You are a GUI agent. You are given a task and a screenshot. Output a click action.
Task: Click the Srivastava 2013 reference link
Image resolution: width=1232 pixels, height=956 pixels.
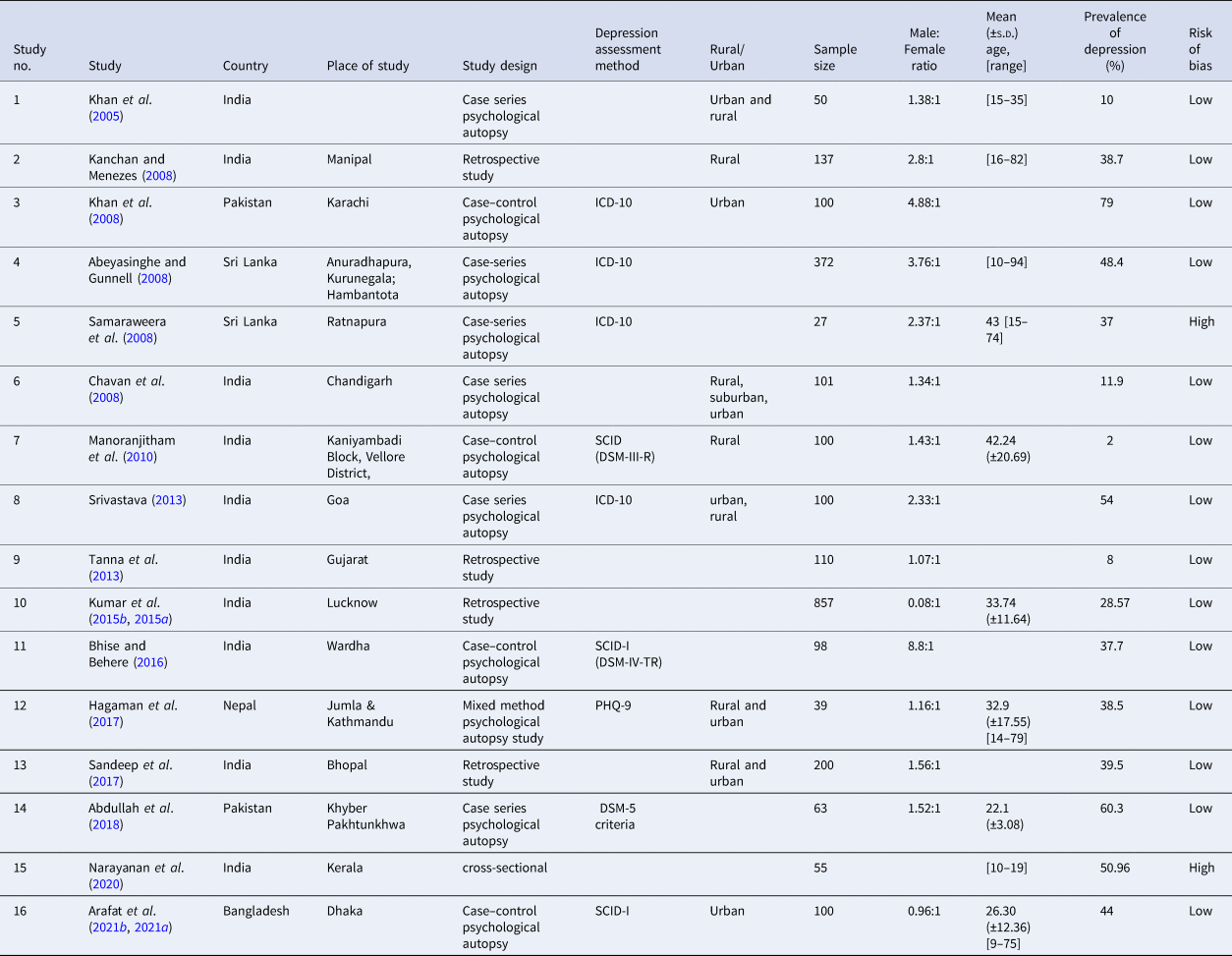(x=168, y=500)
